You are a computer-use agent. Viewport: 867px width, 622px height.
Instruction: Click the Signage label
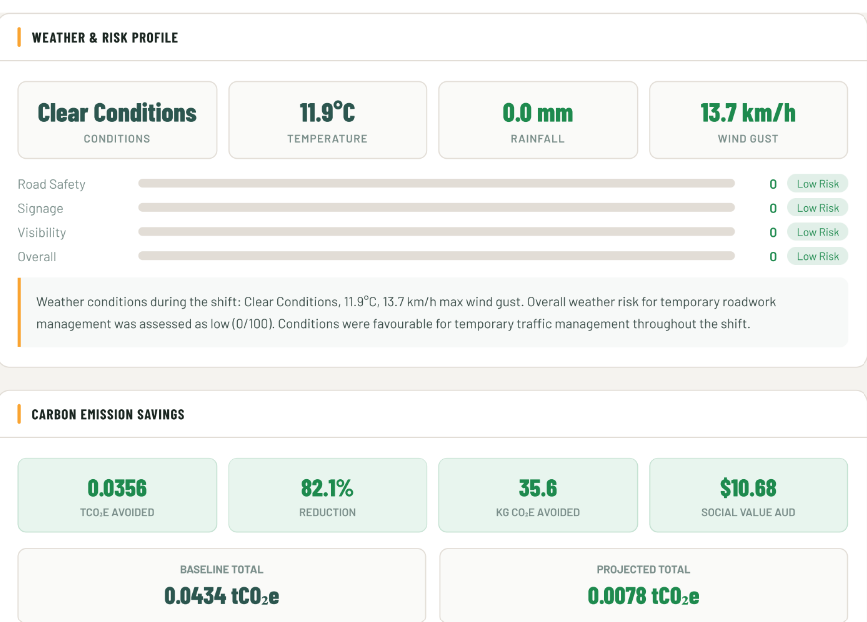pyautogui.click(x=40, y=208)
